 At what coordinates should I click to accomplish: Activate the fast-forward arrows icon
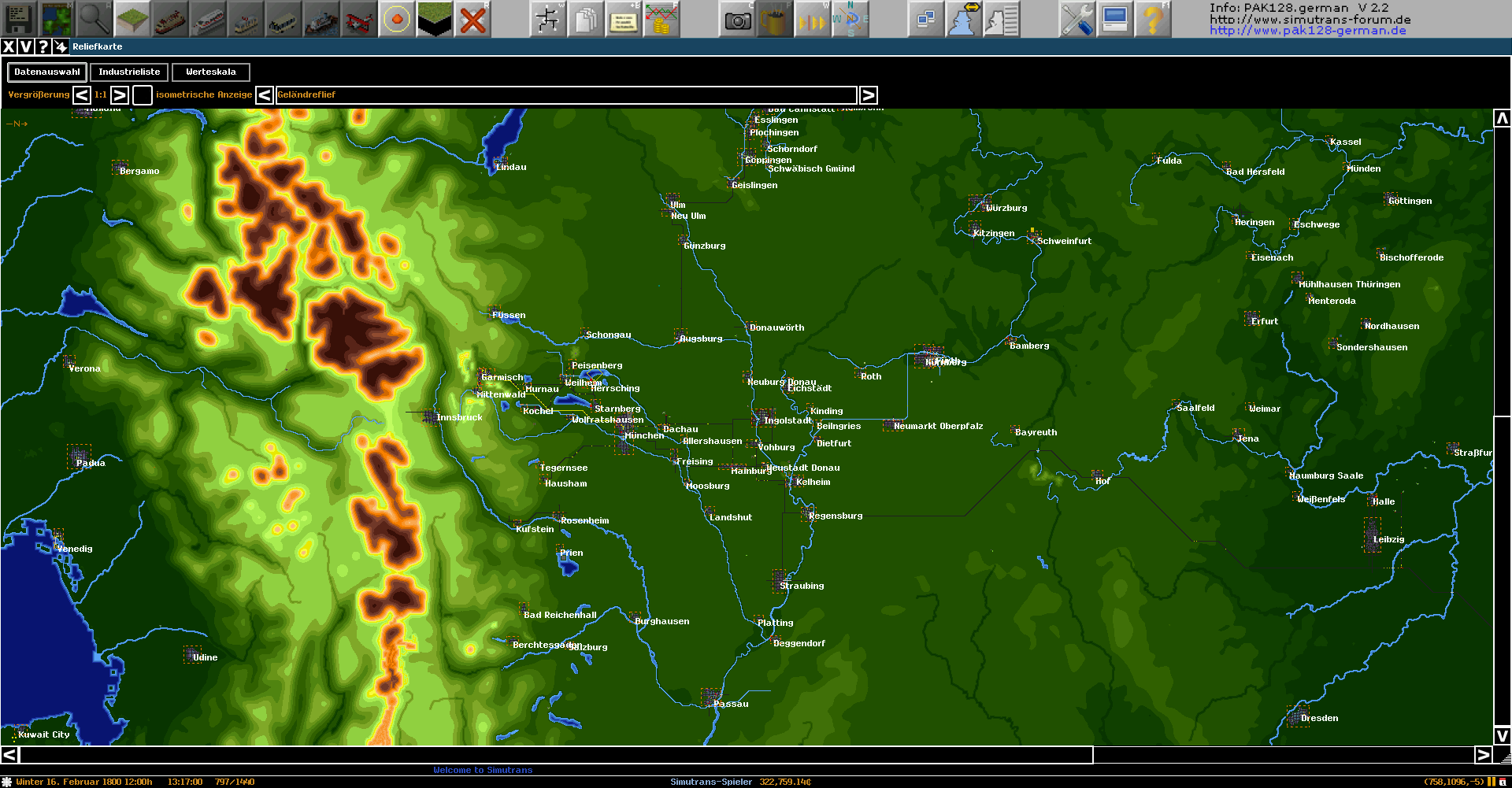point(811,19)
